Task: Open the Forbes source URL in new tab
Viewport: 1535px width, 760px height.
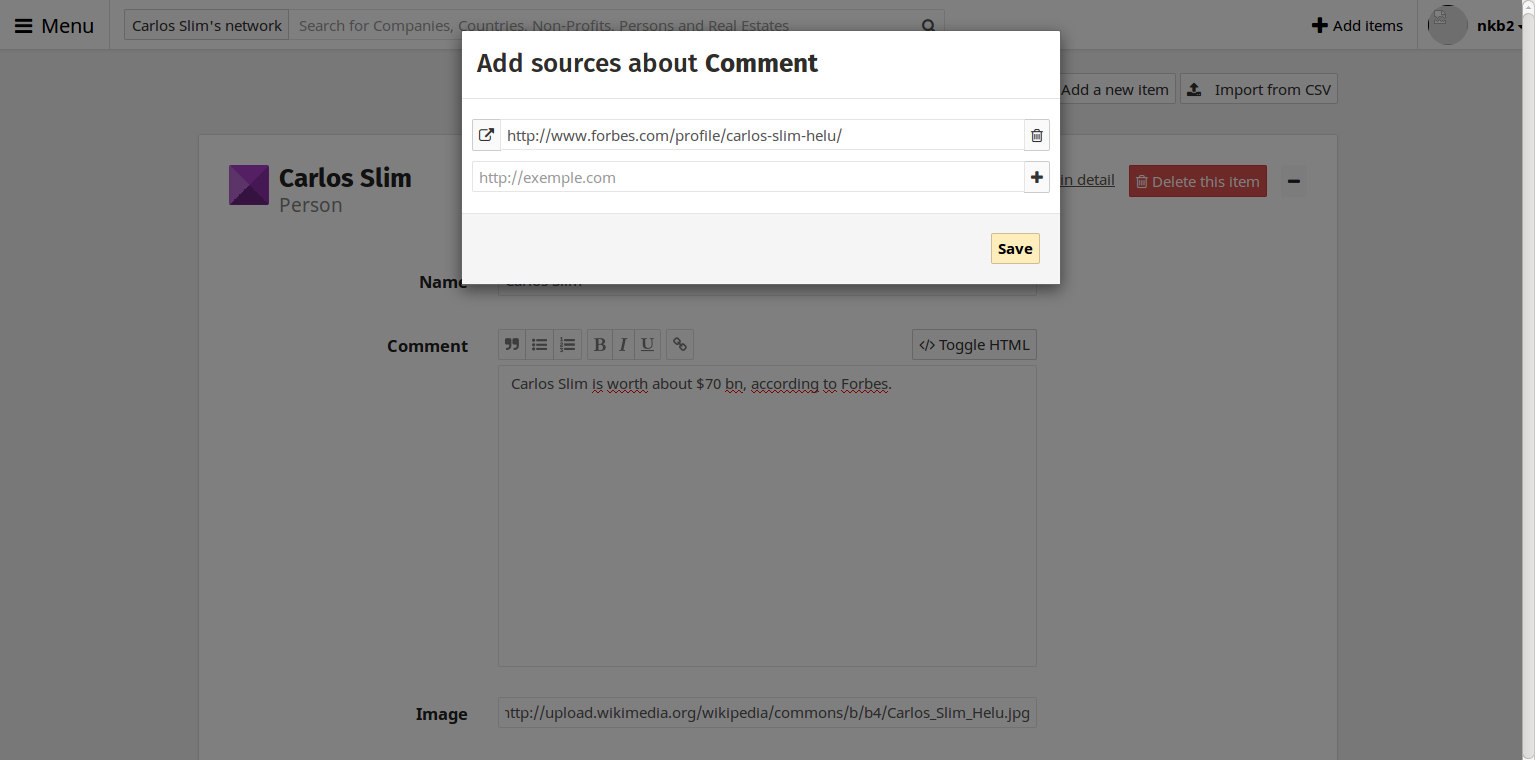Action: (486, 135)
